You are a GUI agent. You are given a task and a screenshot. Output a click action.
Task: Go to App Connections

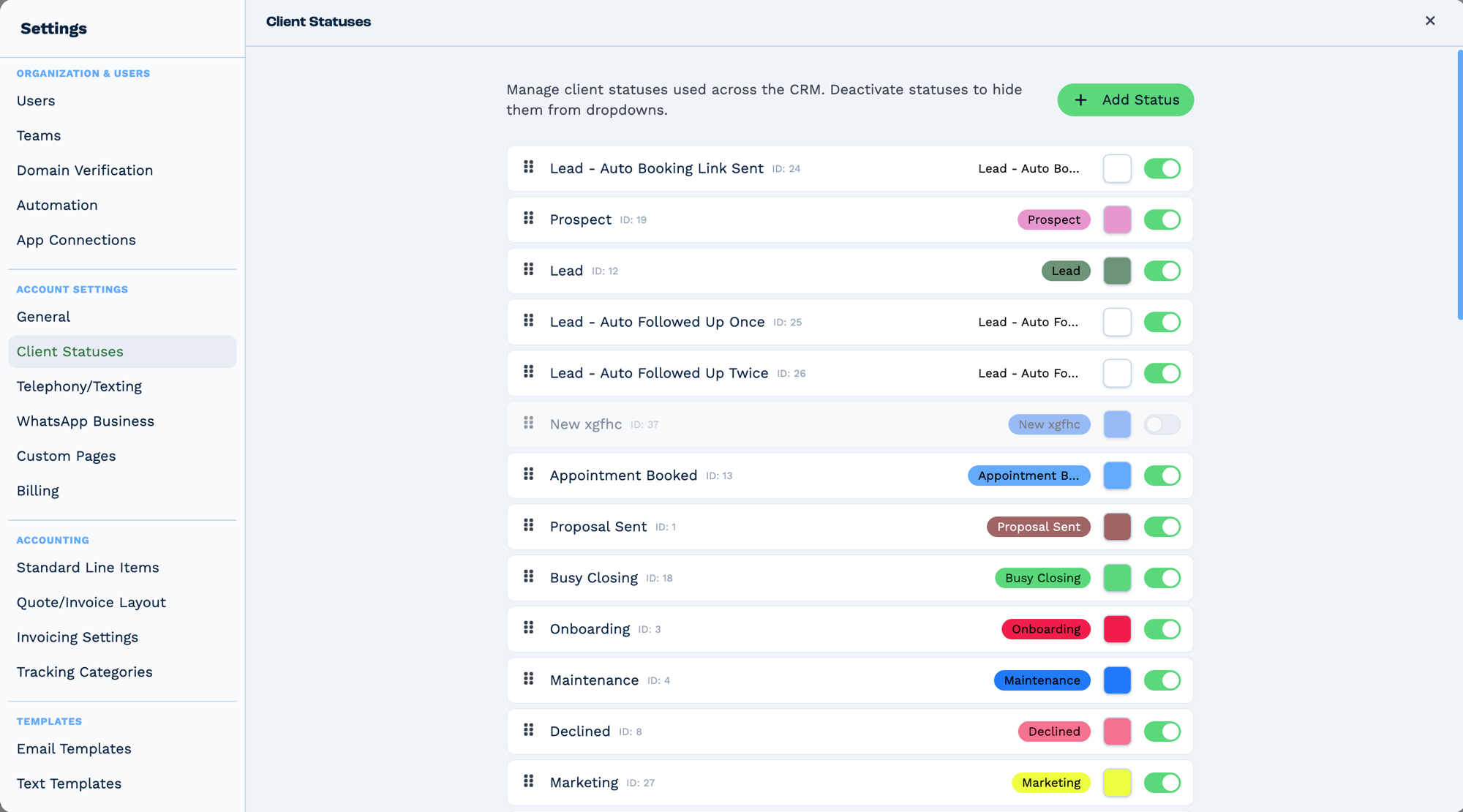tap(122, 240)
